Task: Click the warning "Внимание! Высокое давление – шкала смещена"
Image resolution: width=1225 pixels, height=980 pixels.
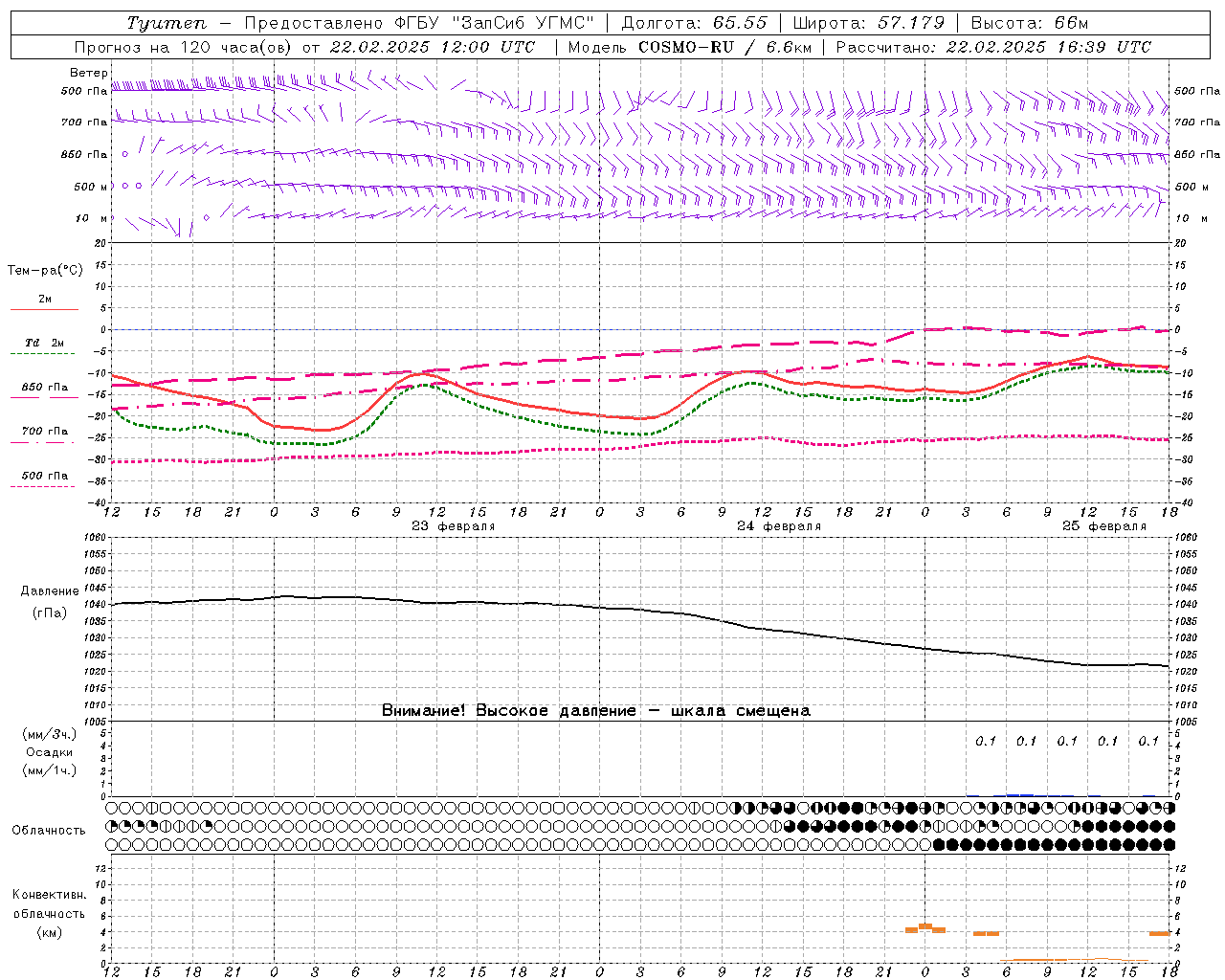Action: click(x=596, y=711)
